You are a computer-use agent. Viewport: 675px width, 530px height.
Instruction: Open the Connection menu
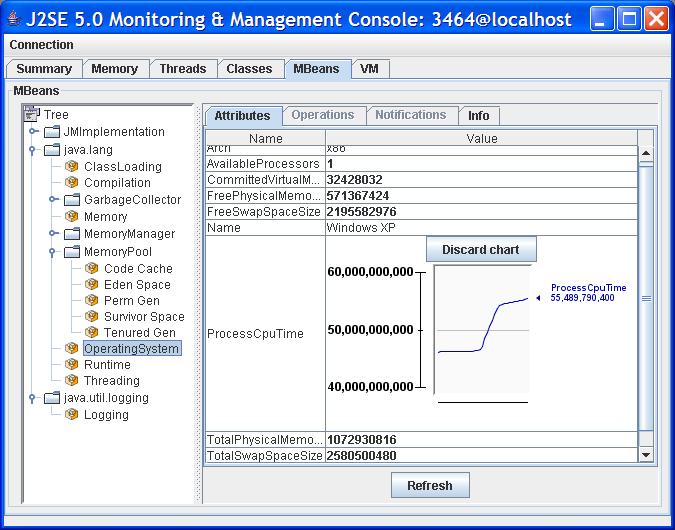coord(41,45)
